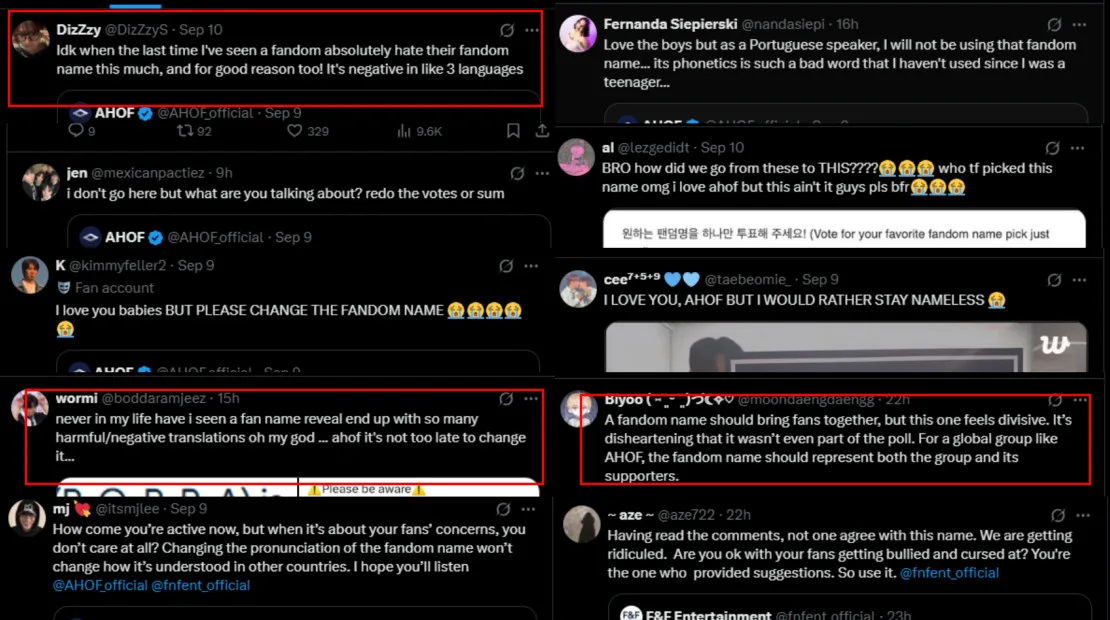This screenshot has width=1110, height=620.
Task: Bookmark DizZzy's tweet
Action: coord(513,131)
